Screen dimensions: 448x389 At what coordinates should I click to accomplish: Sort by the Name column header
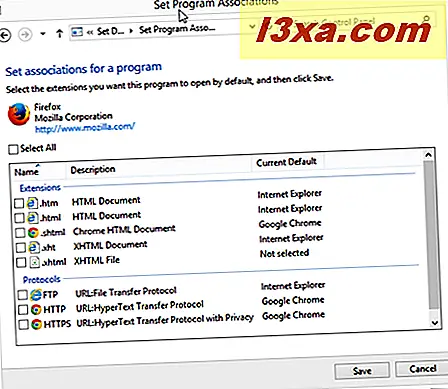[x=27, y=172]
